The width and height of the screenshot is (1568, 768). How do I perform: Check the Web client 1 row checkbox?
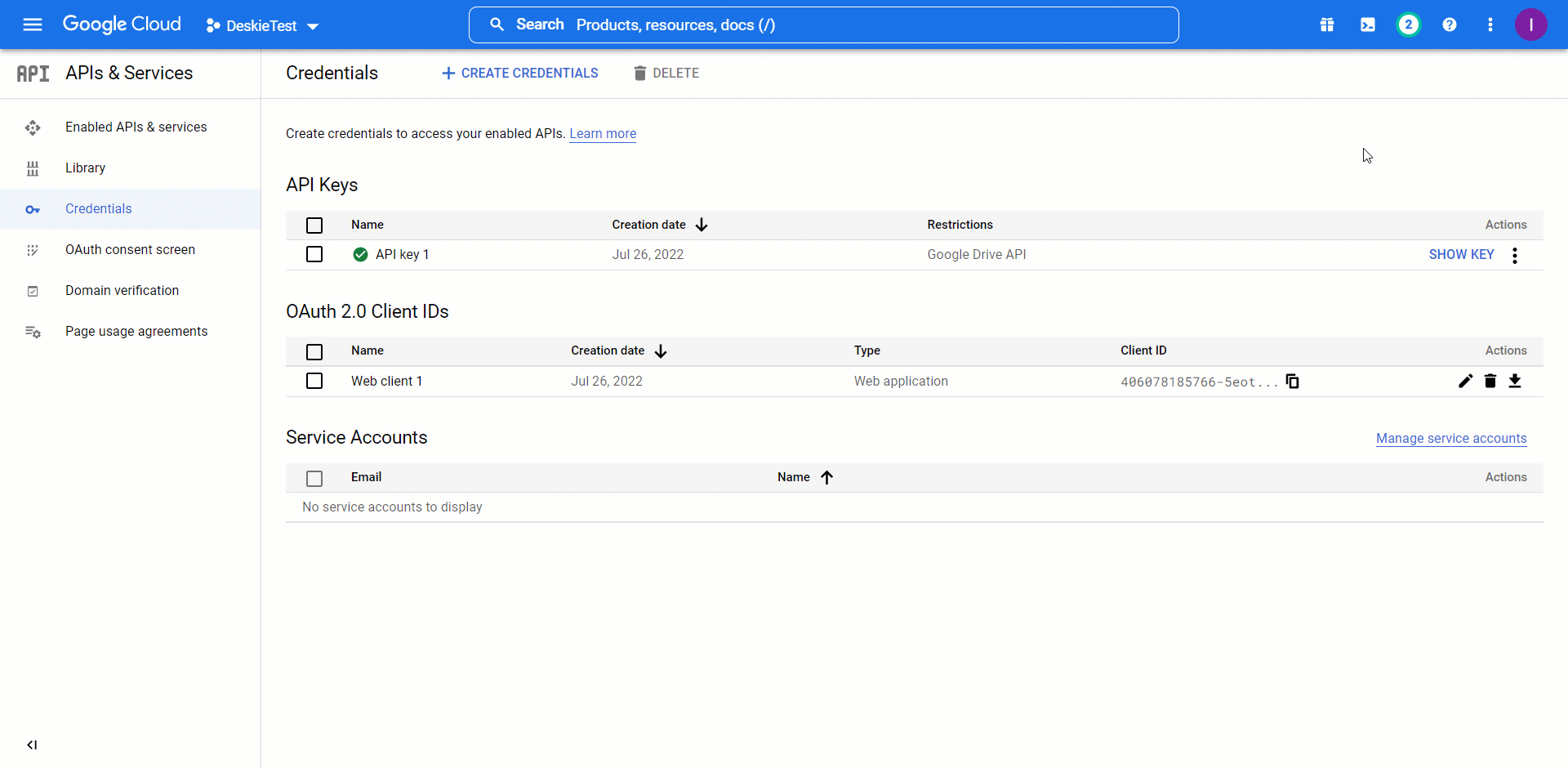coord(314,381)
